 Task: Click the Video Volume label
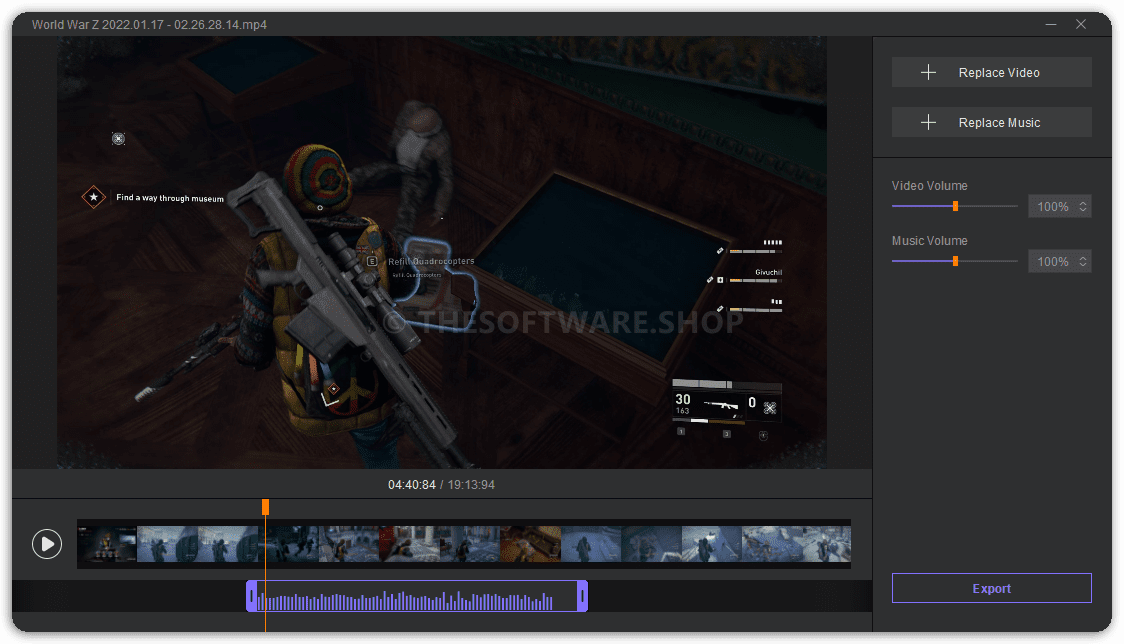930,186
